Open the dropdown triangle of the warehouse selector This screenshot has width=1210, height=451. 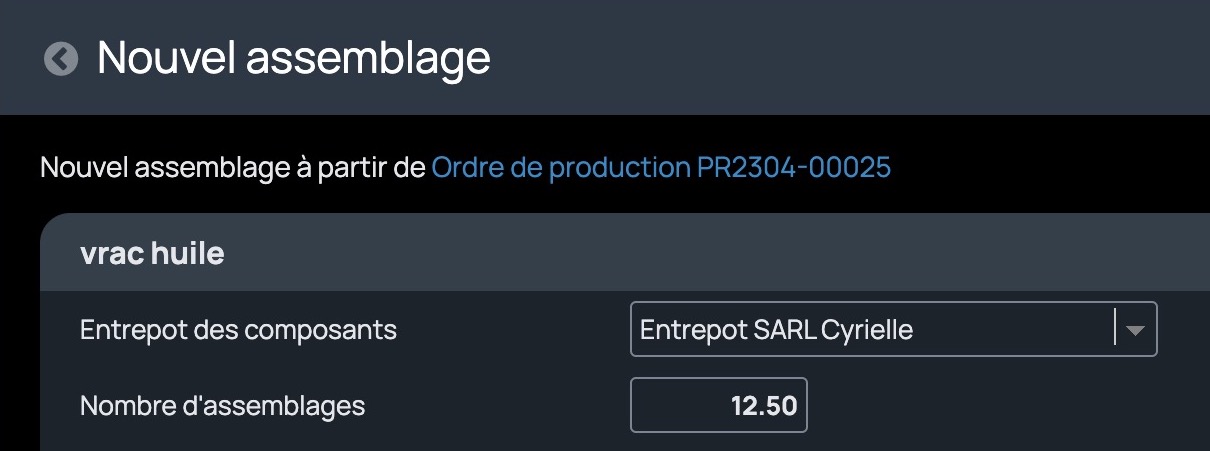coord(1135,330)
